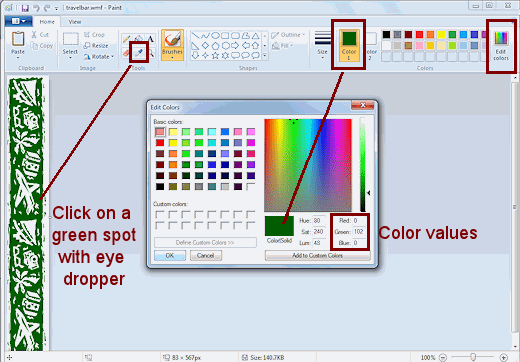
Task: Click the first empty Custom colors slot
Action: (160, 214)
